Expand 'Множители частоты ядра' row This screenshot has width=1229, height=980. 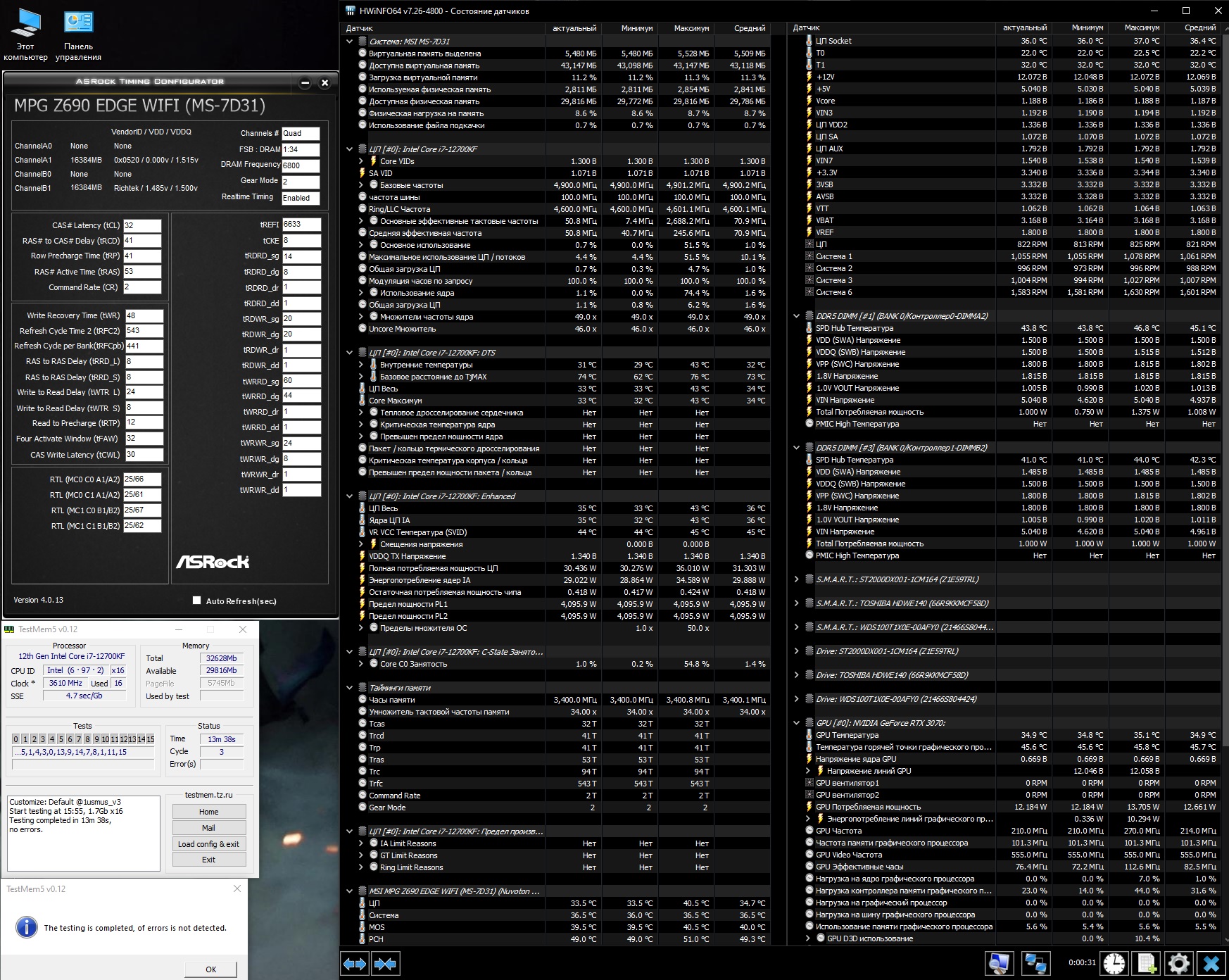click(361, 317)
